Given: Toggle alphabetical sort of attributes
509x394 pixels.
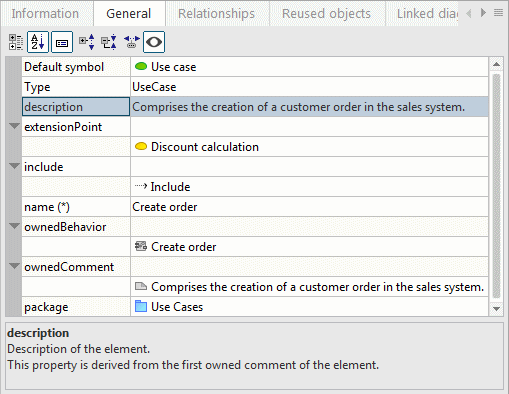Looking at the screenshot, I should click(x=38, y=42).
